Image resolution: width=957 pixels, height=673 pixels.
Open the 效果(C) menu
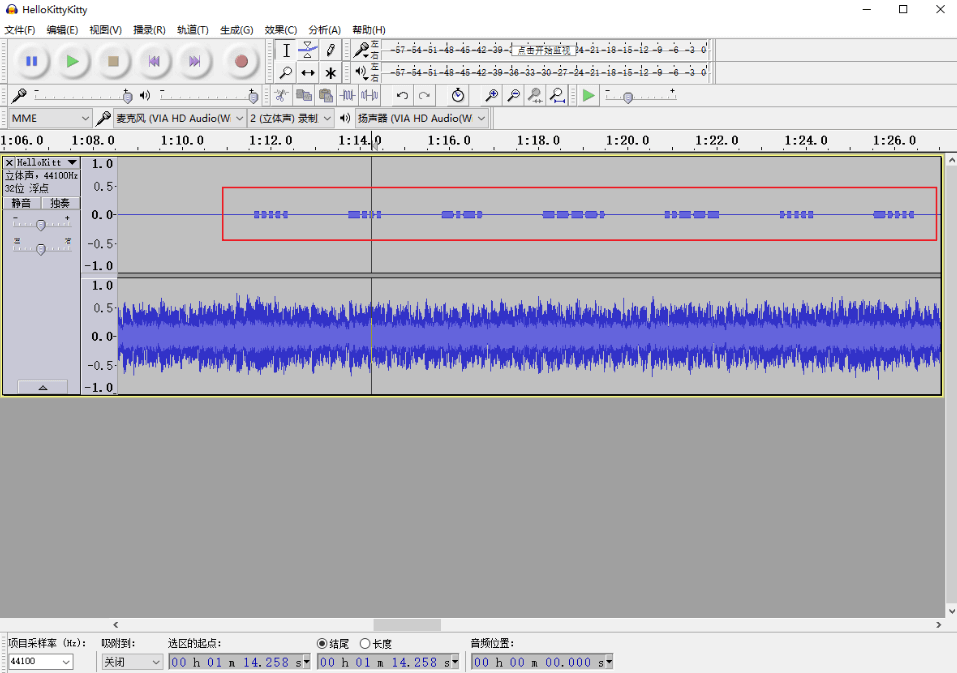pos(280,30)
